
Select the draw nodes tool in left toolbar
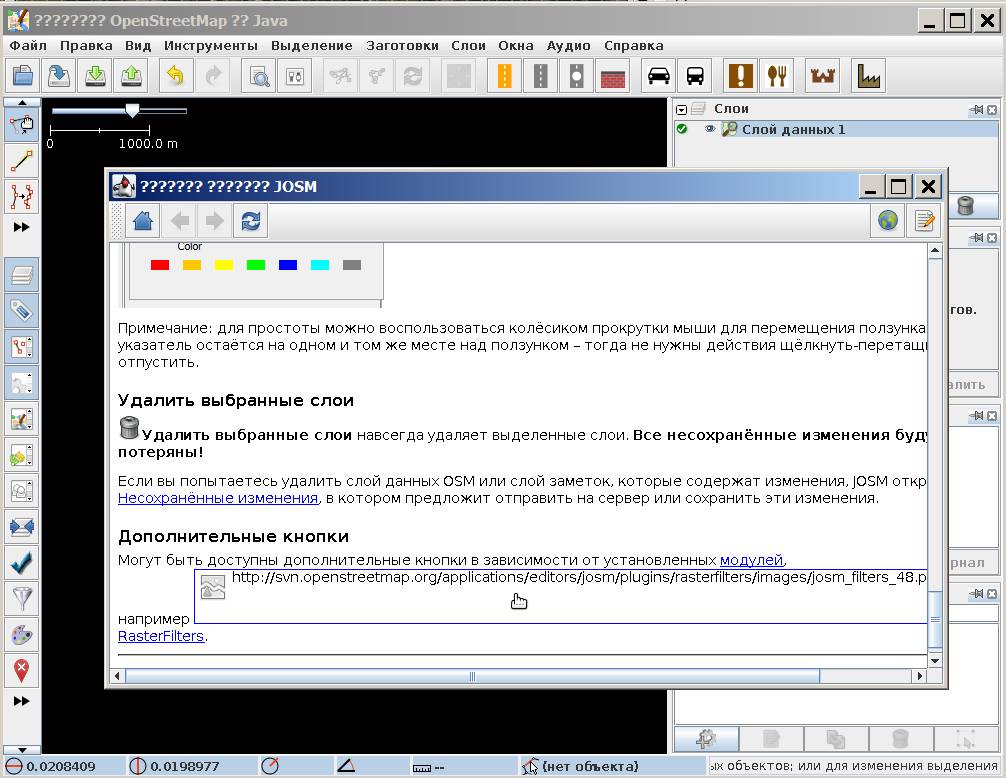point(21,160)
